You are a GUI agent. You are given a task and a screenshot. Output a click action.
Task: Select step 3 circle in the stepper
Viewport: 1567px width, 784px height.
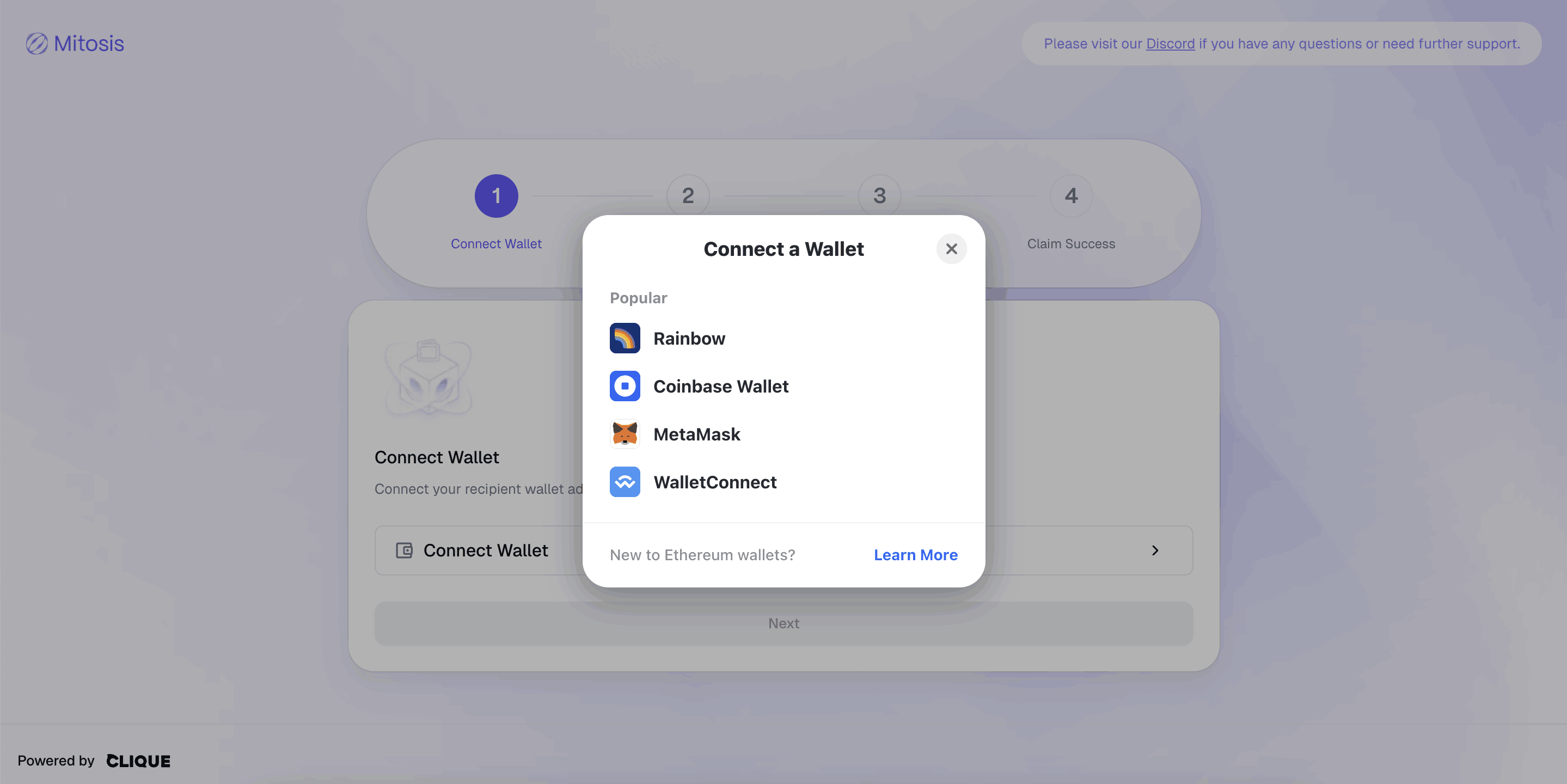[880, 196]
